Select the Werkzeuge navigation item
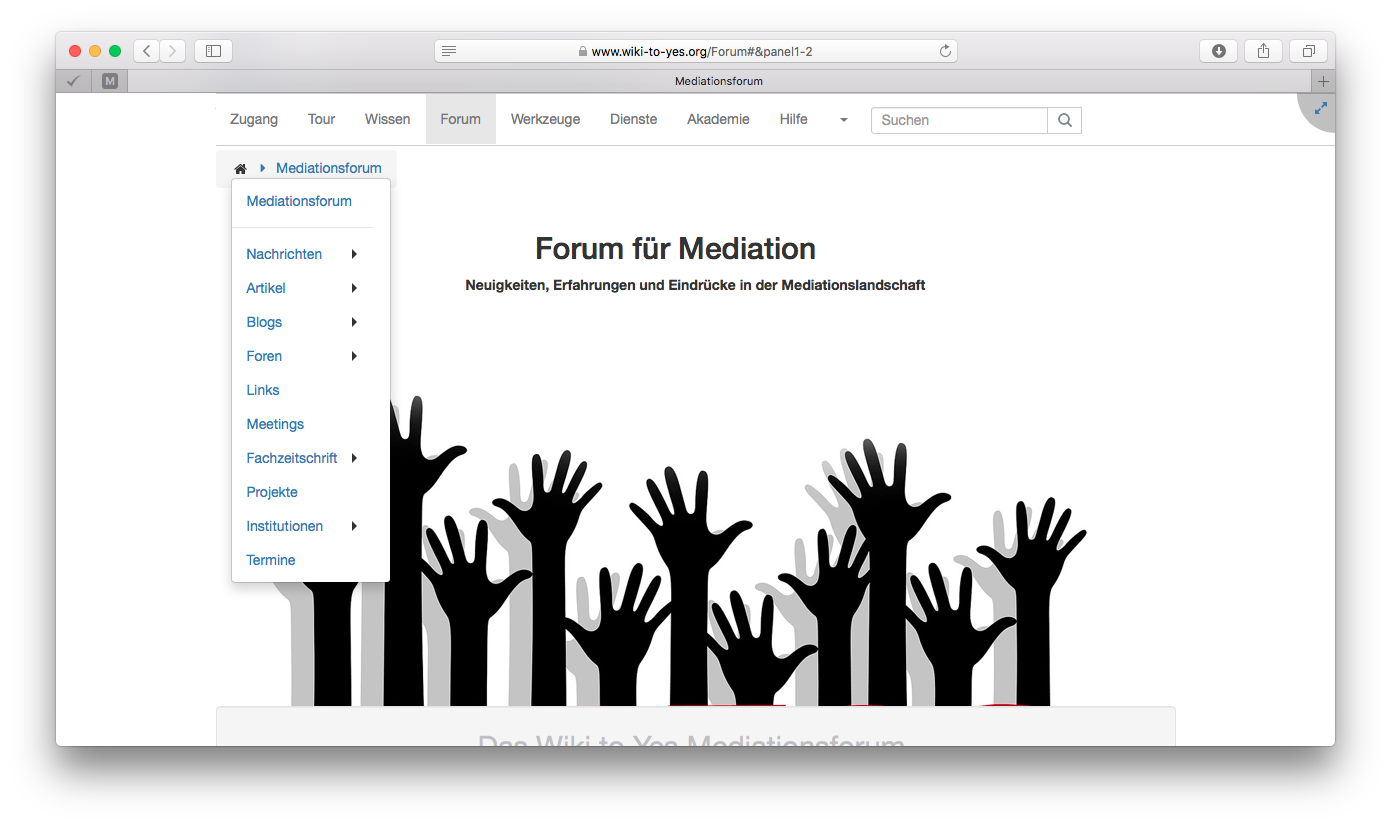 click(x=545, y=119)
